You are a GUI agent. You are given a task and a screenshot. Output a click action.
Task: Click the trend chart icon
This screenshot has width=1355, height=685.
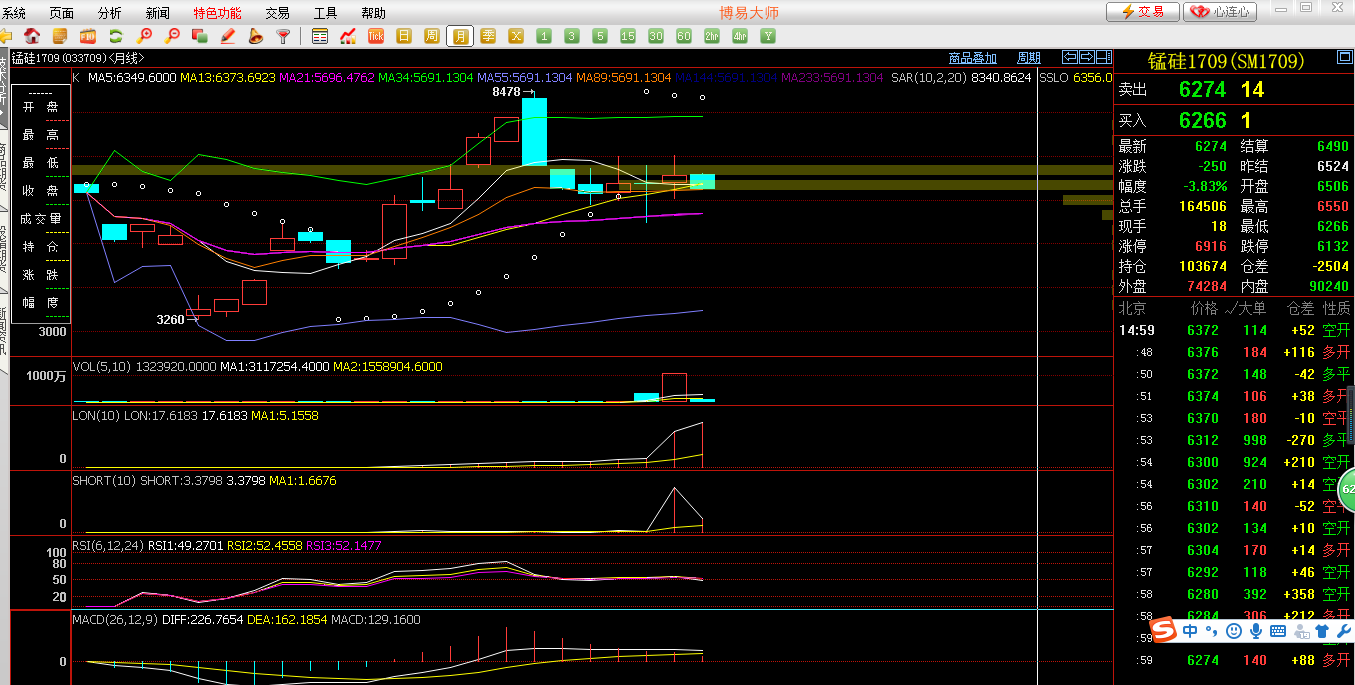(348, 36)
